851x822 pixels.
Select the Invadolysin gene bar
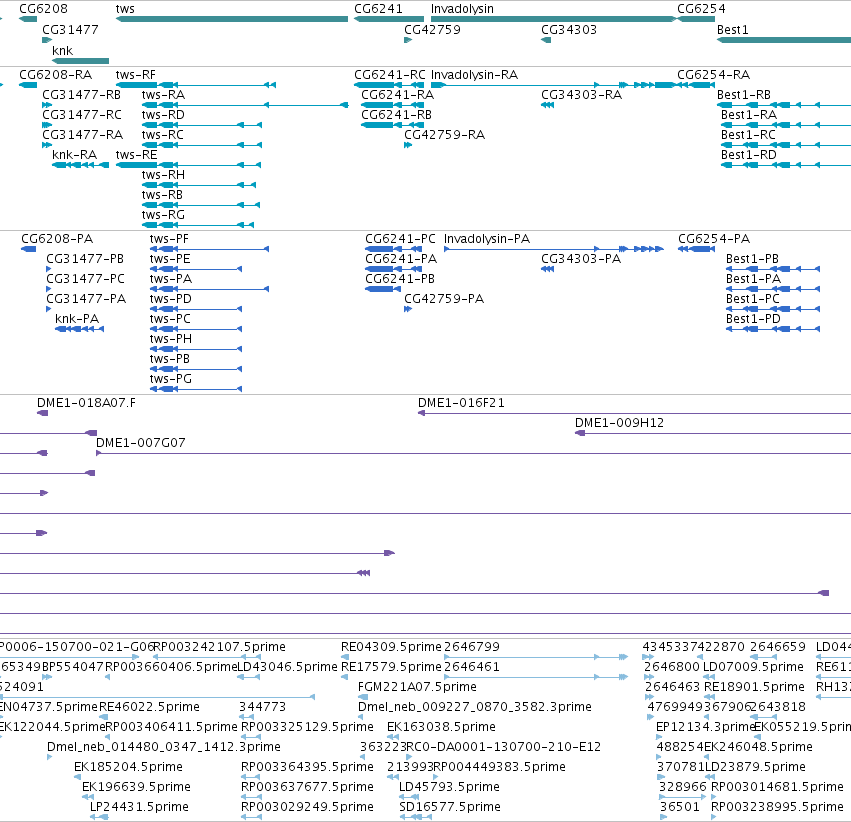[x=554, y=19]
